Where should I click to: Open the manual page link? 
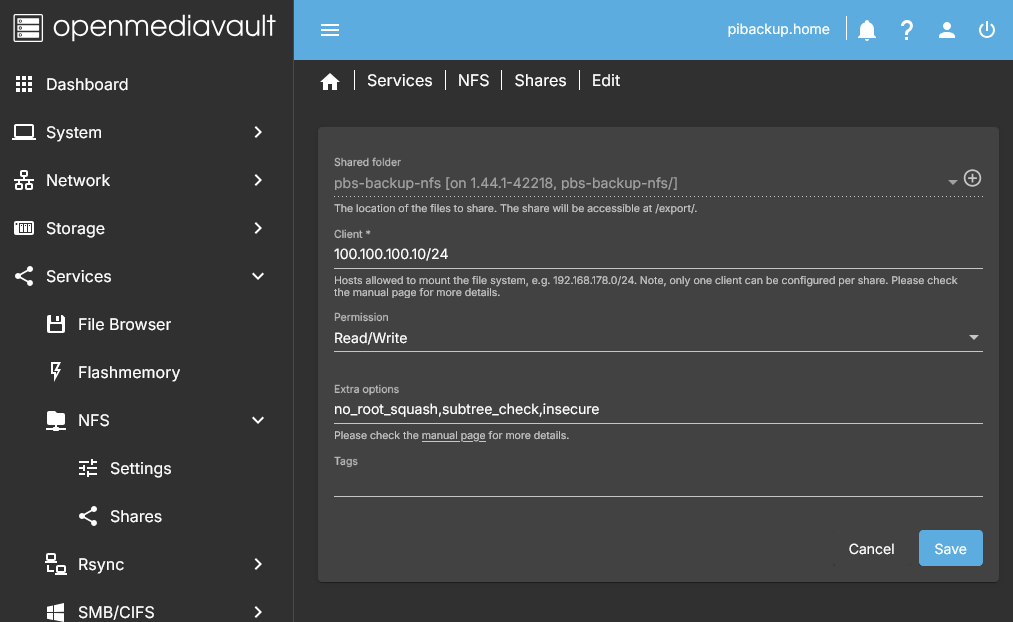pyautogui.click(x=453, y=436)
